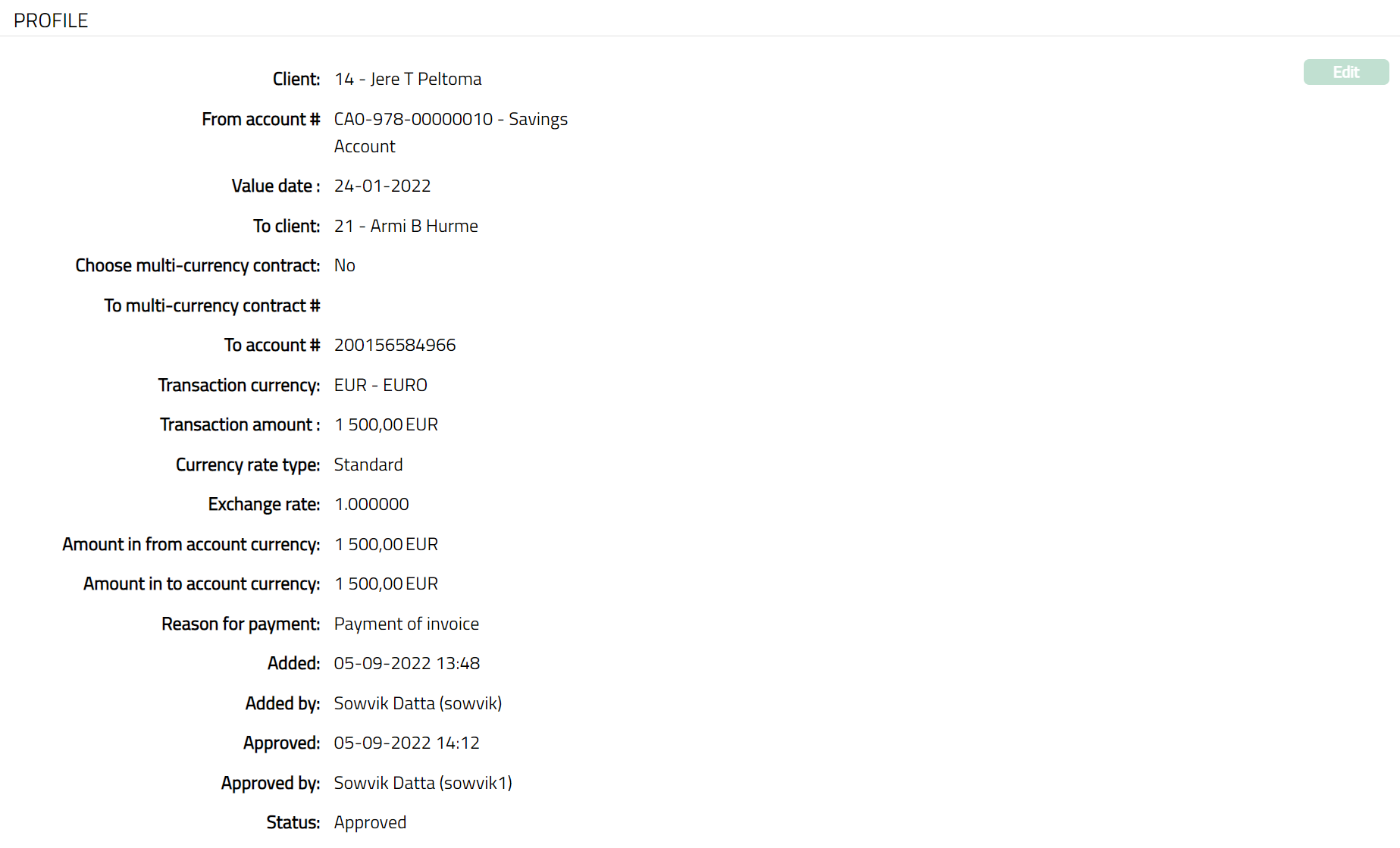
Task: Click Amount in from account currency value
Action: coord(386,544)
